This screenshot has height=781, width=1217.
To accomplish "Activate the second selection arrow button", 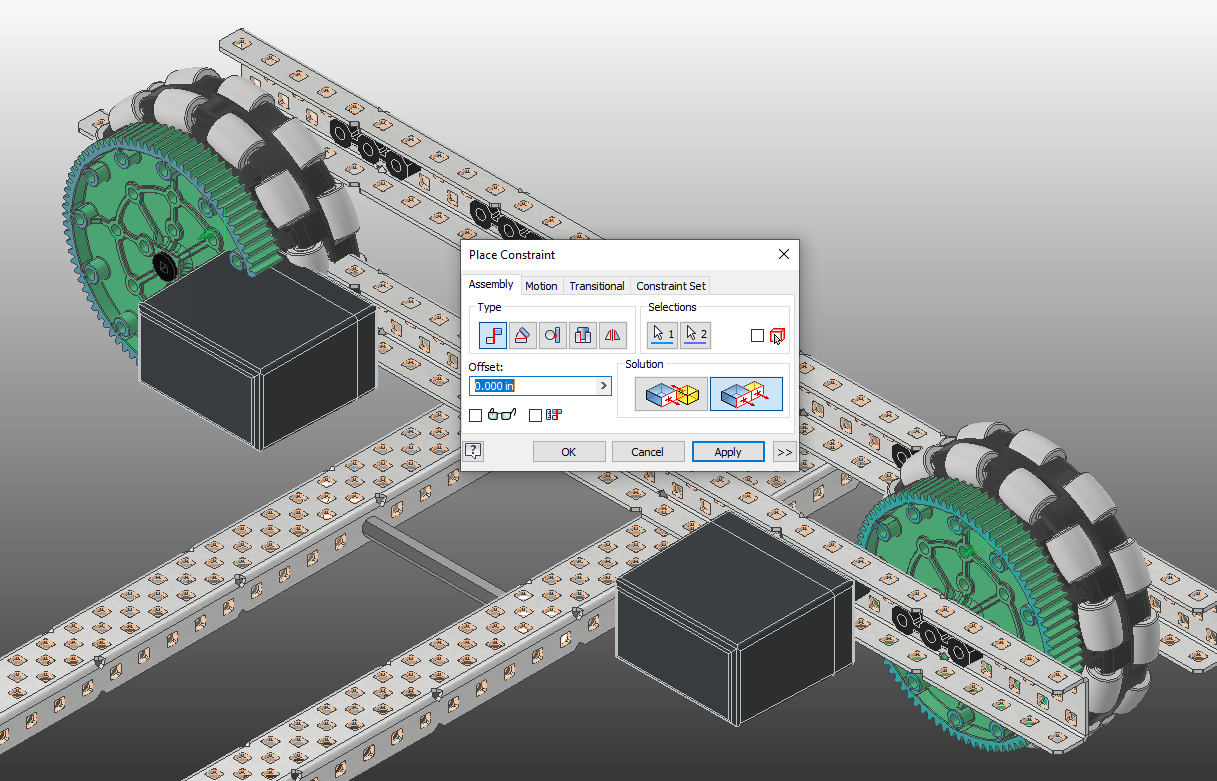I will coord(695,334).
